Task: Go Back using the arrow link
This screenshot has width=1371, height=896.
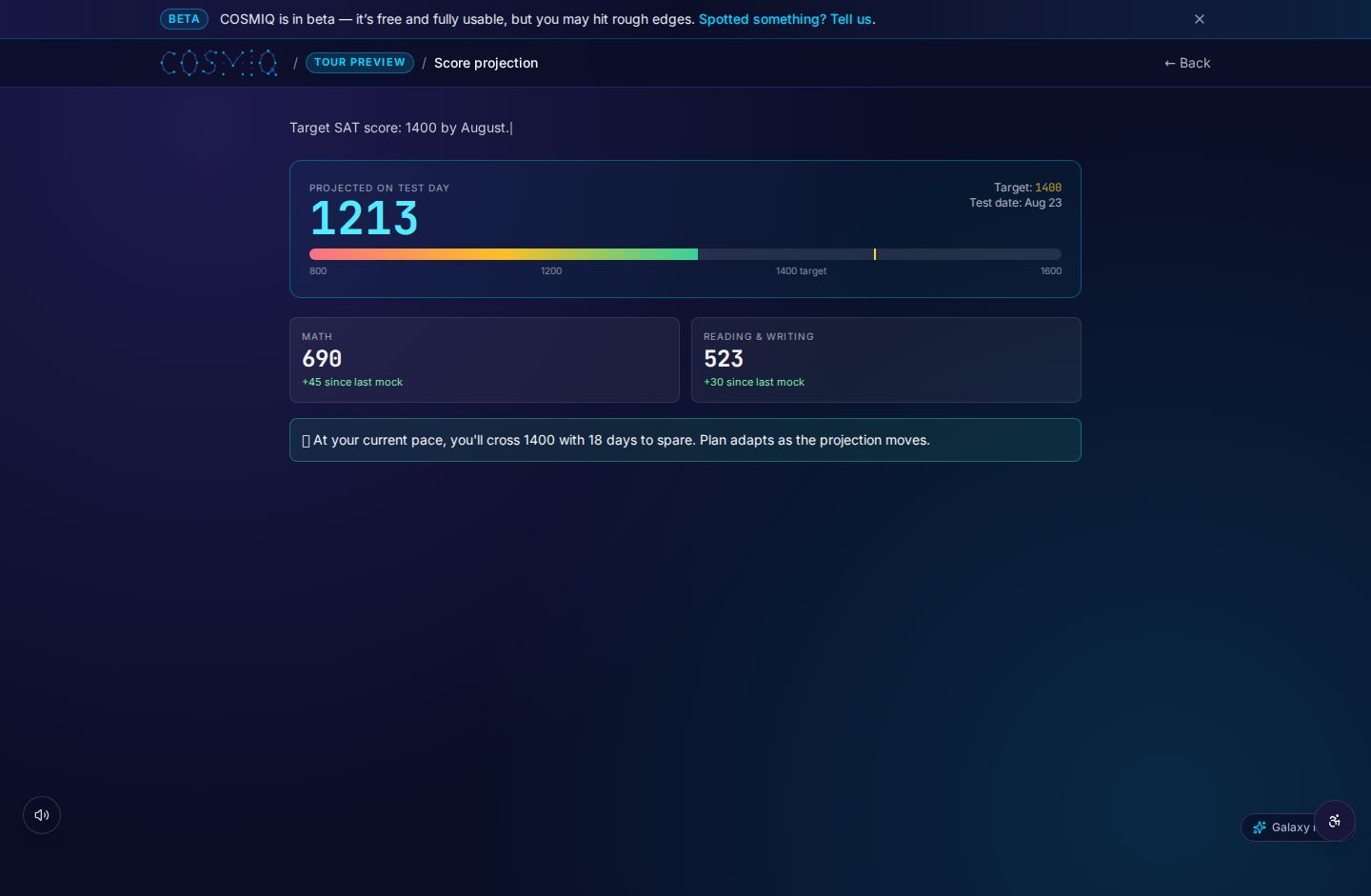Action: [1187, 63]
